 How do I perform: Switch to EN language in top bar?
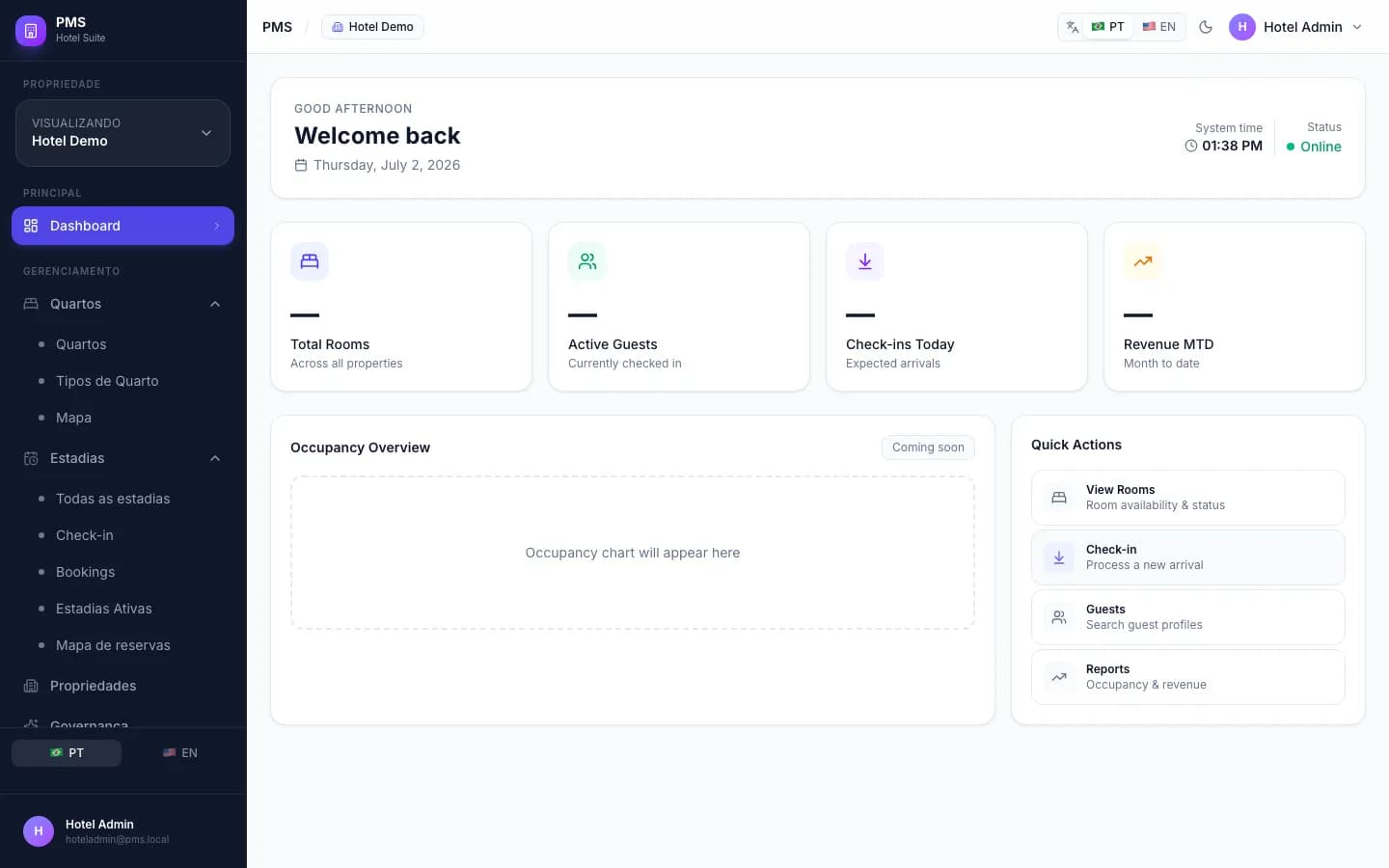(x=1158, y=27)
